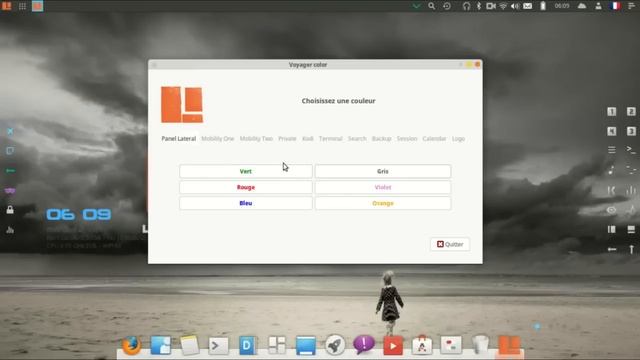Open the Calendar tab
This screenshot has width=640, height=360.
coord(434,139)
